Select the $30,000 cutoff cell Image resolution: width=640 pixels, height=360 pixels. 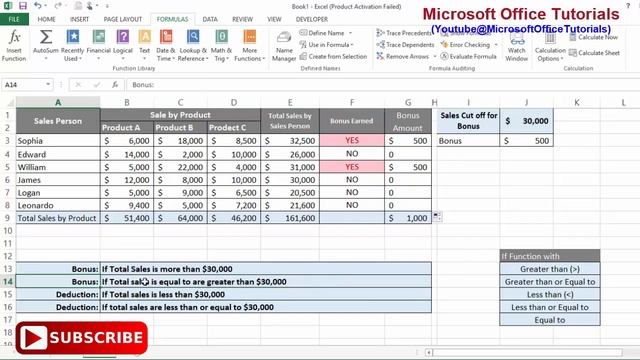click(527, 121)
